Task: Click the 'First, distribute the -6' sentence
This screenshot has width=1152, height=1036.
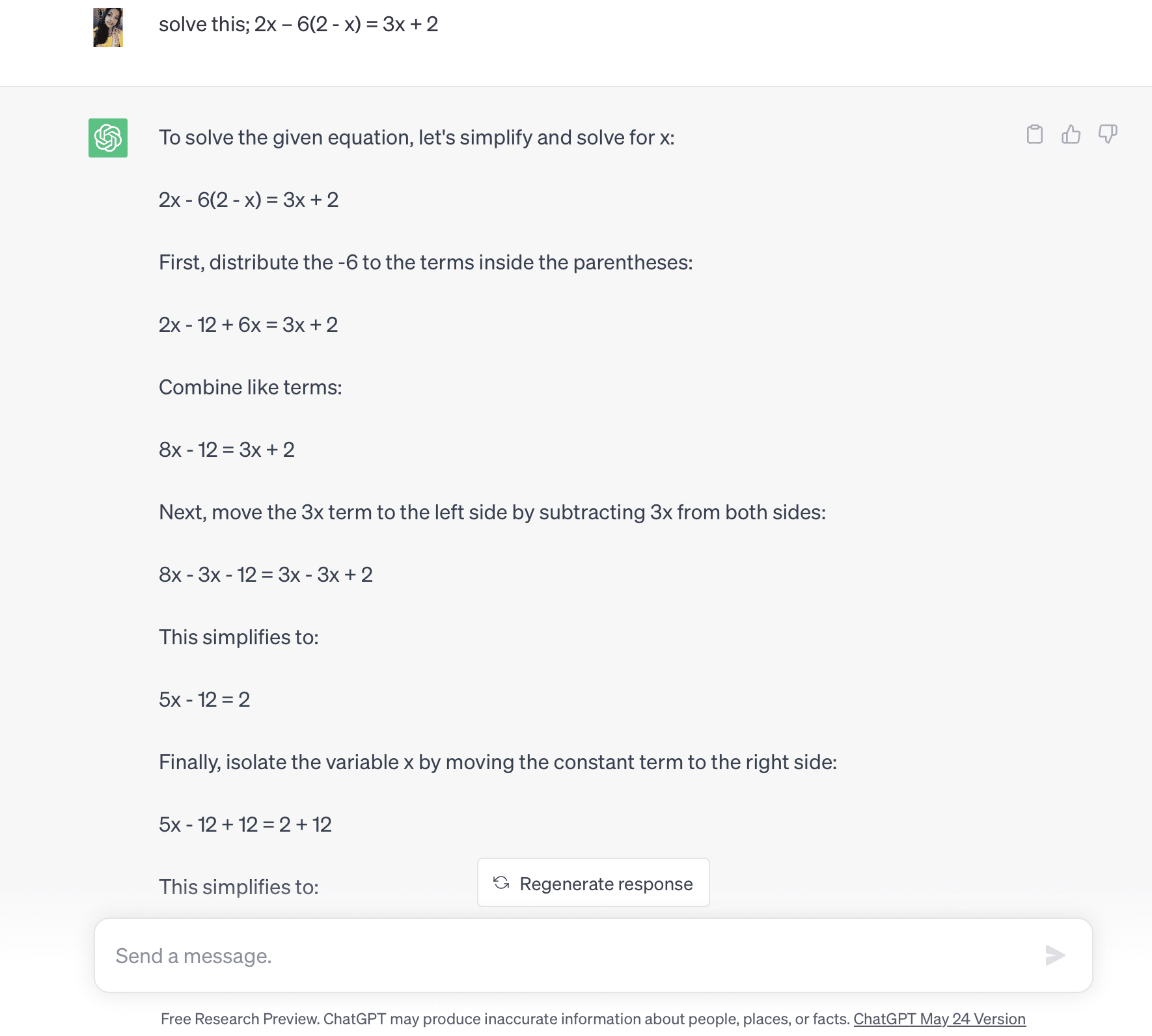Action: (x=426, y=262)
